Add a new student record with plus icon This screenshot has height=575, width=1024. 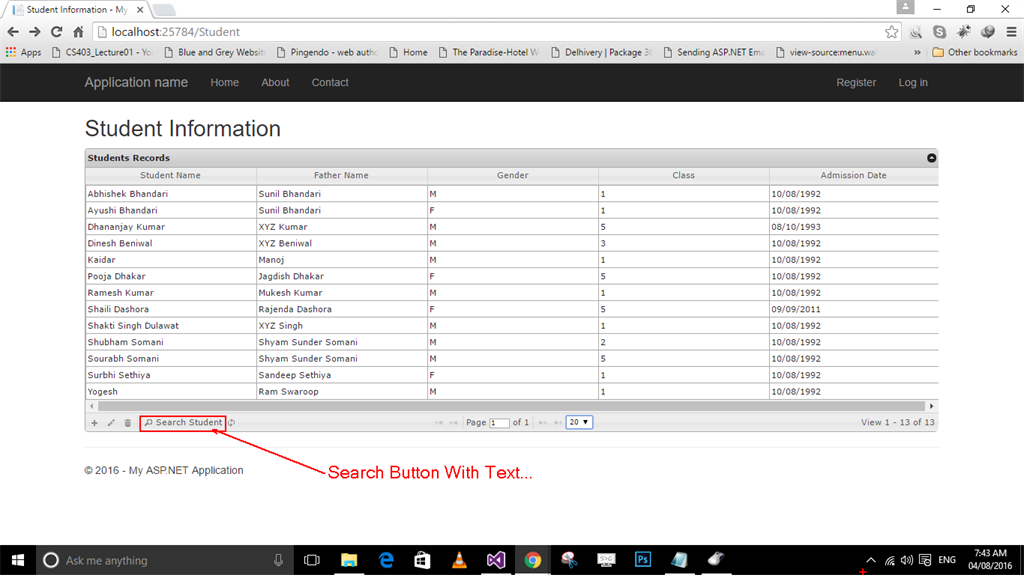pos(95,423)
